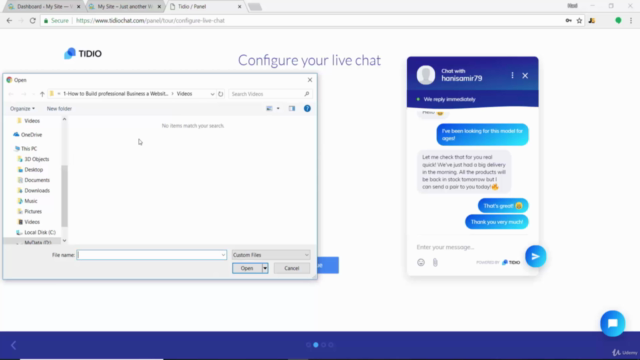This screenshot has width=640, height=360.
Task: Go back in browser history
Action: pos(9,20)
